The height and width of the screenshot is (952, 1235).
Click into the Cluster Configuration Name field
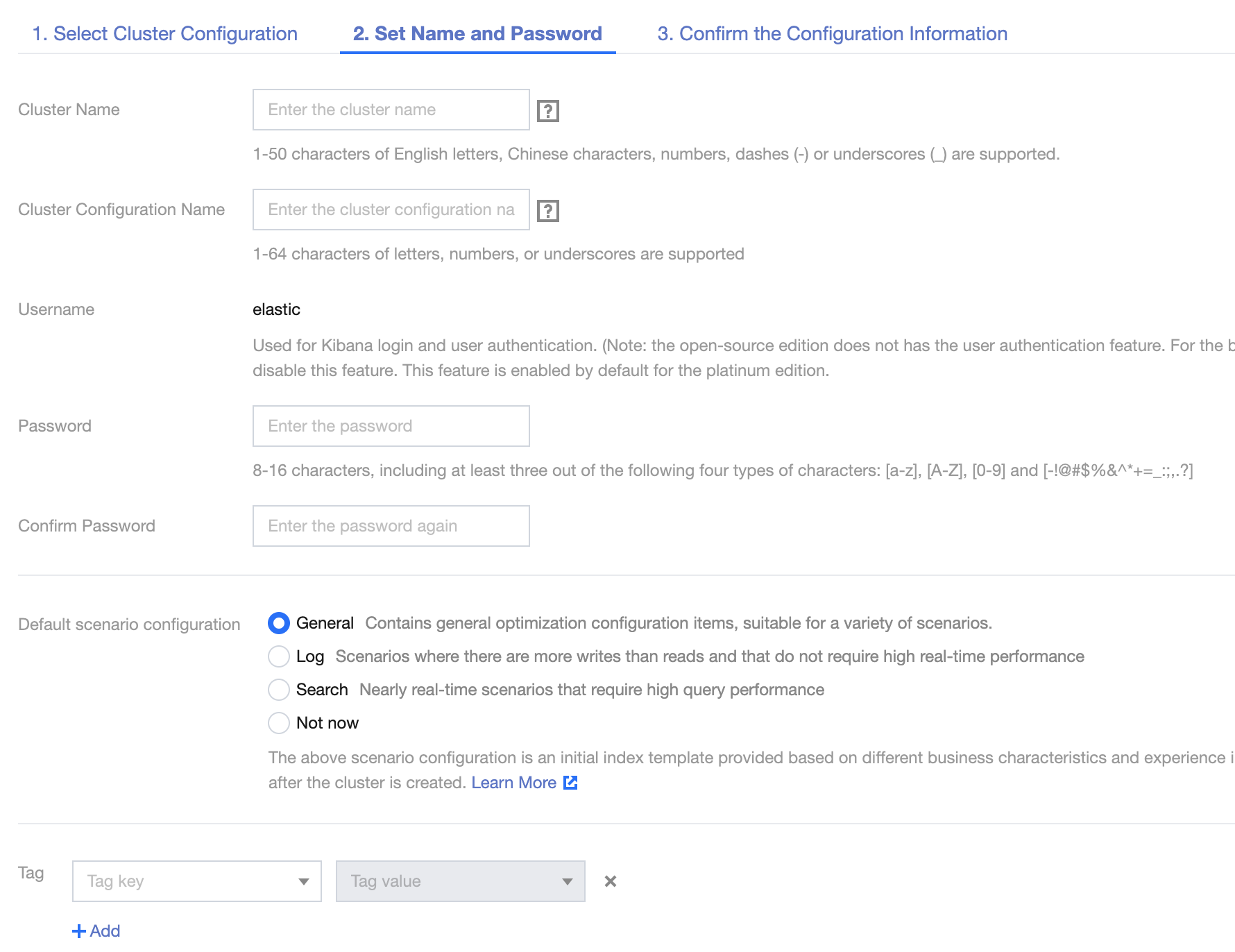tap(391, 210)
